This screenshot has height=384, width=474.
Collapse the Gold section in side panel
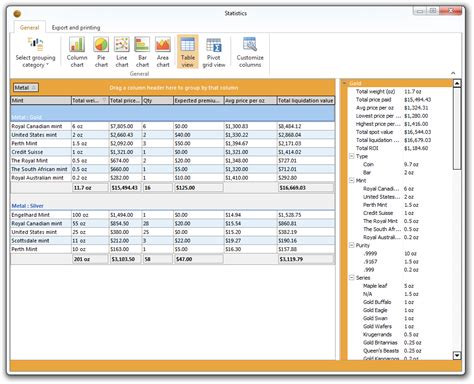pos(344,83)
